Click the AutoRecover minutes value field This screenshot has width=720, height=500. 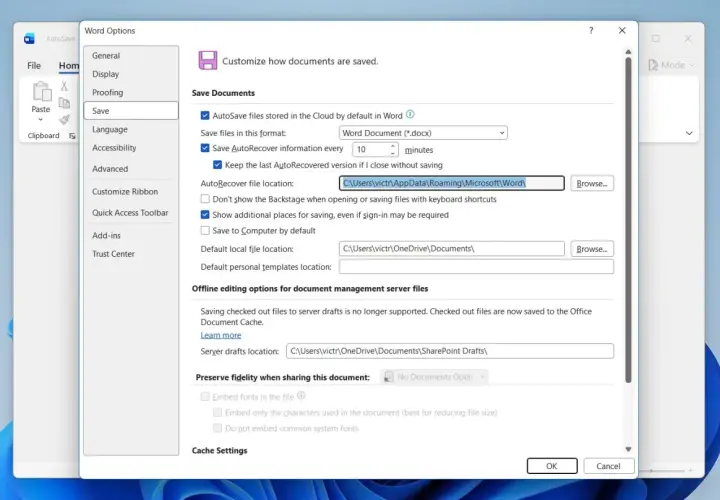click(371, 149)
